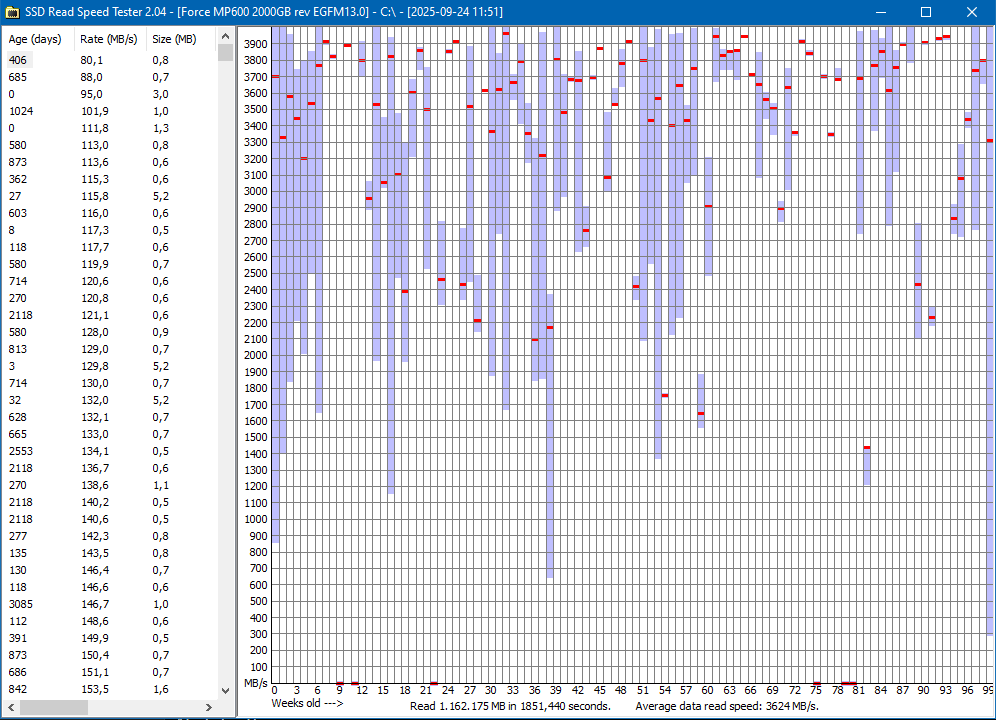Select the row with rate 119,9 MB/s
This screenshot has height=720, width=996.
(109, 264)
